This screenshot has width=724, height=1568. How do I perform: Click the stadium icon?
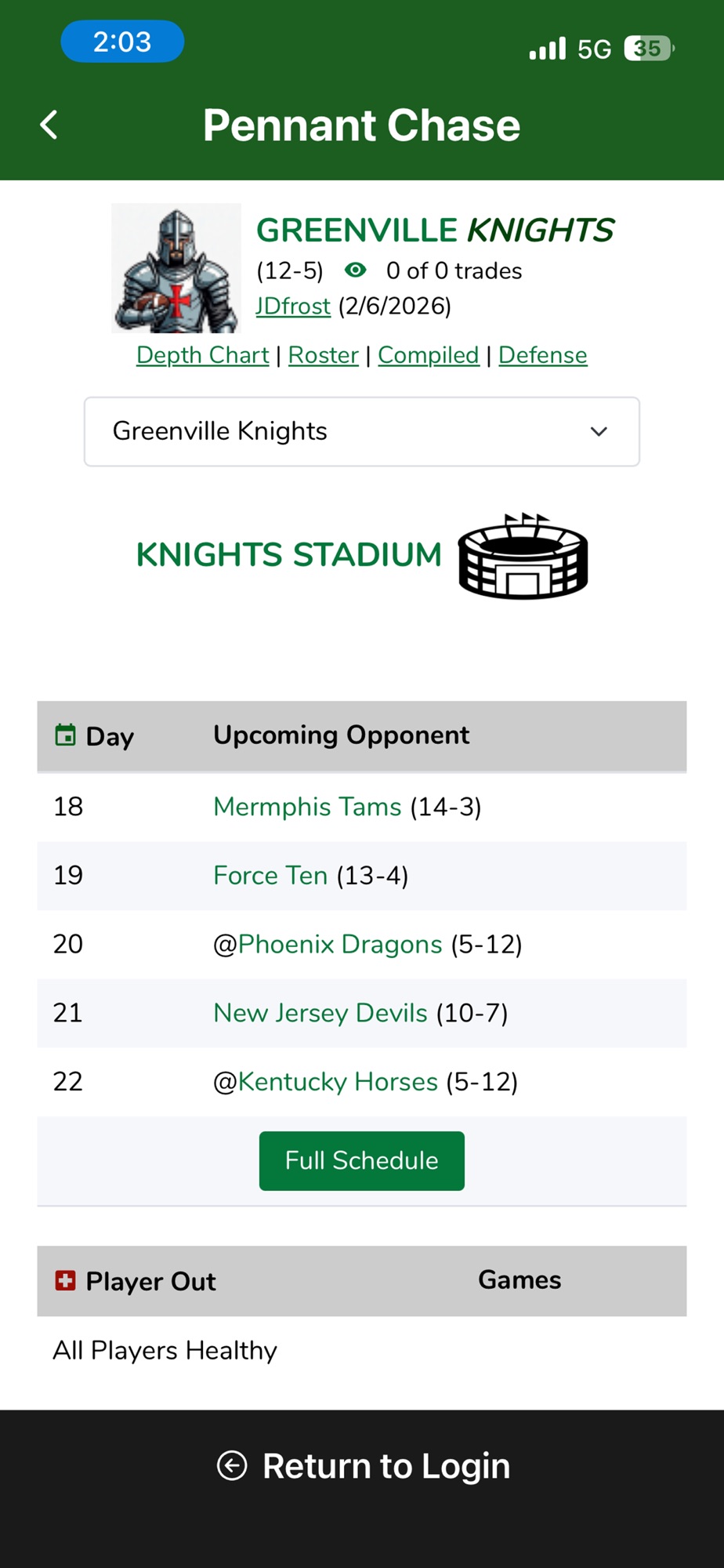click(x=523, y=557)
